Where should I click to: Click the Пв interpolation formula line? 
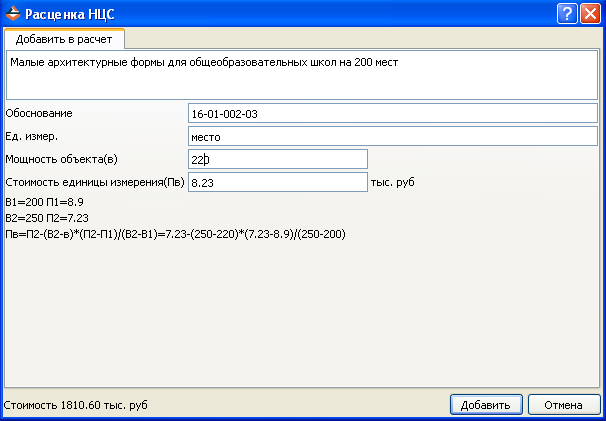(175, 233)
